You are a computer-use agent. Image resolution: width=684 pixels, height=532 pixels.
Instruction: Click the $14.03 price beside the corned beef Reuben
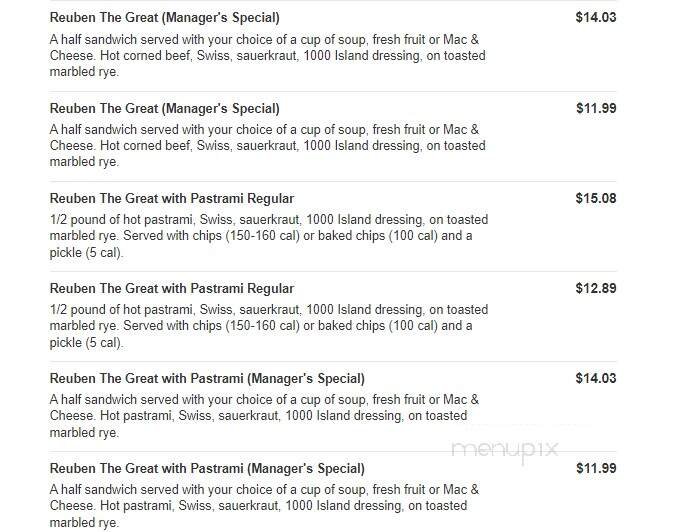coord(595,18)
